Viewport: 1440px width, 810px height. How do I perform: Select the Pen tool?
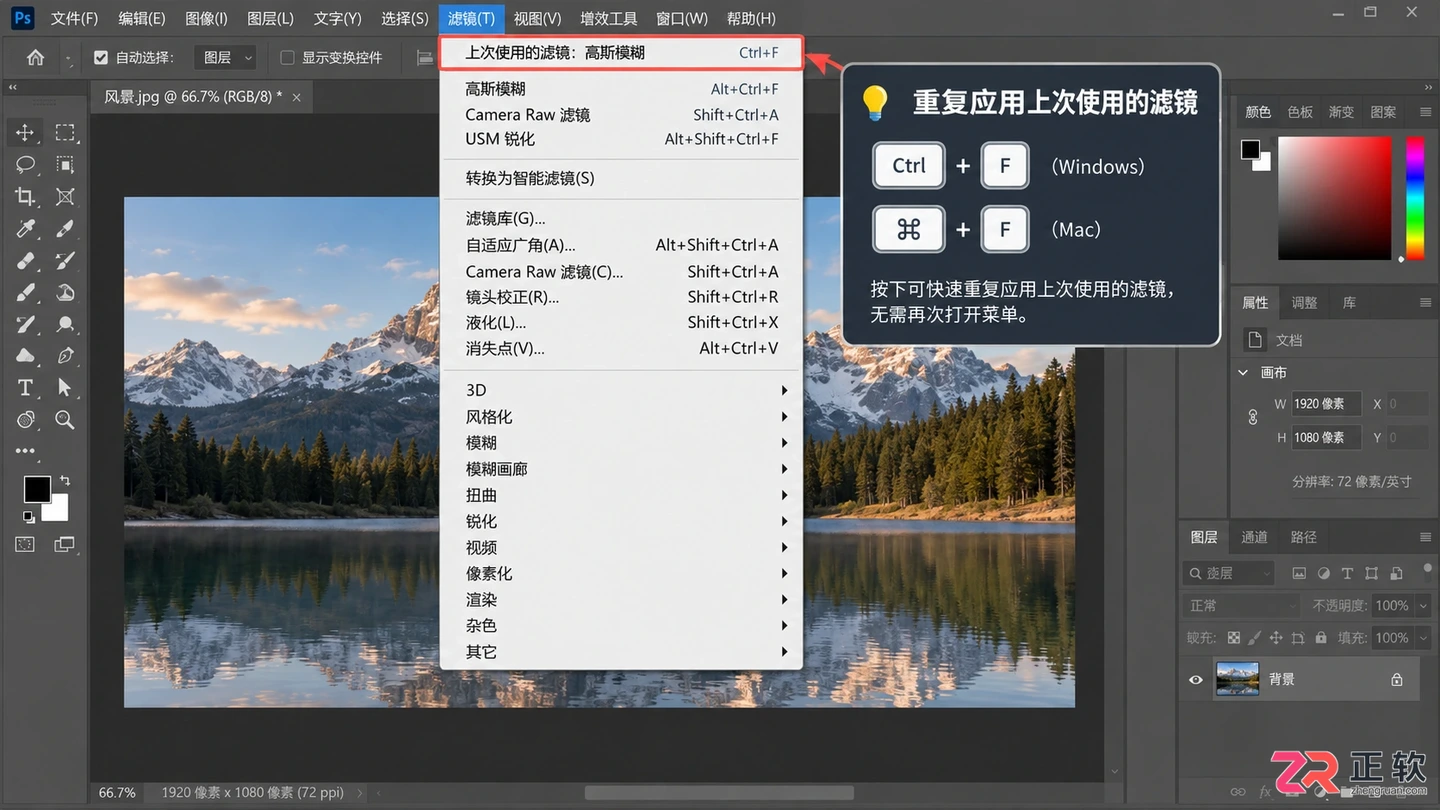click(x=65, y=356)
